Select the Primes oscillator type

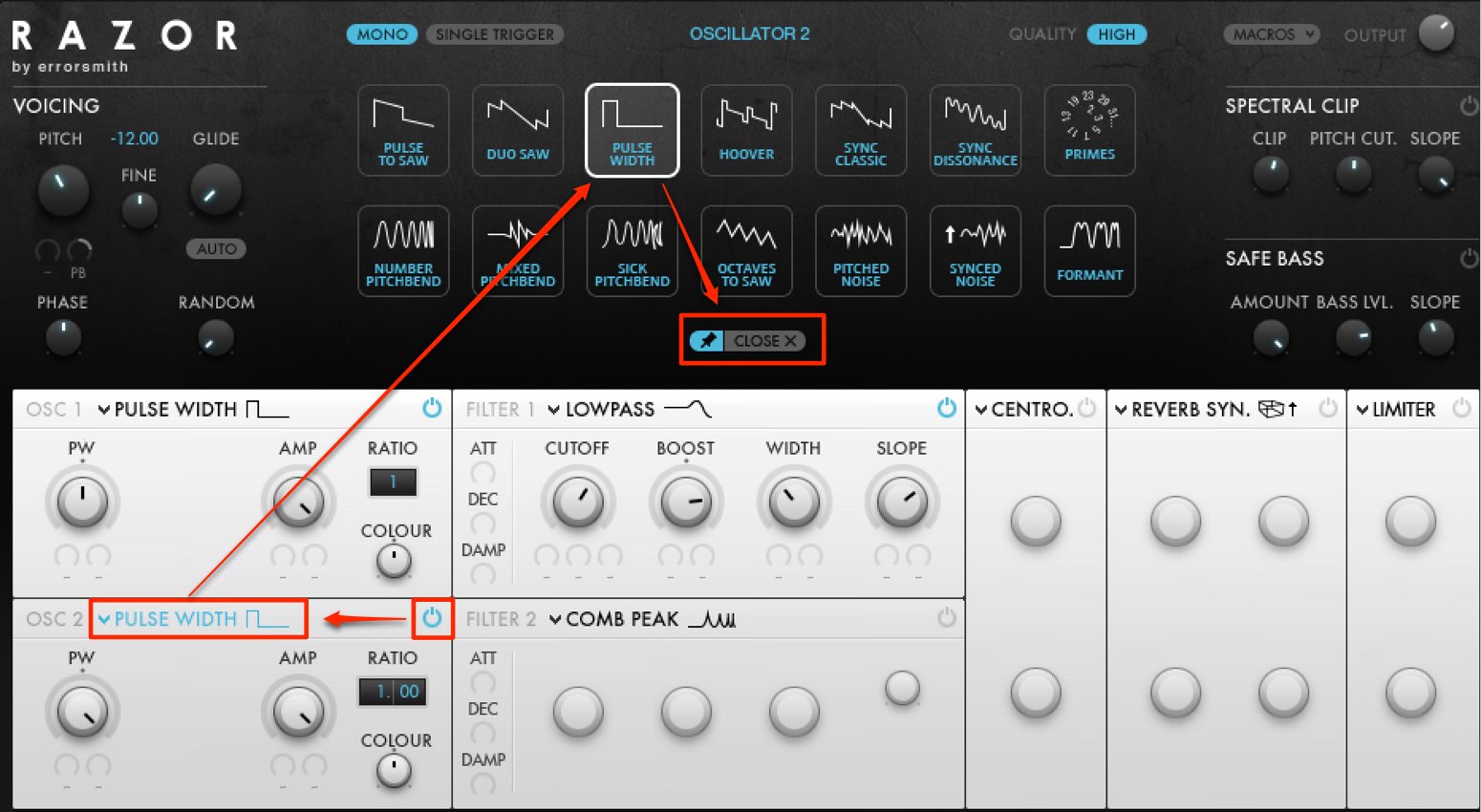click(x=1090, y=130)
